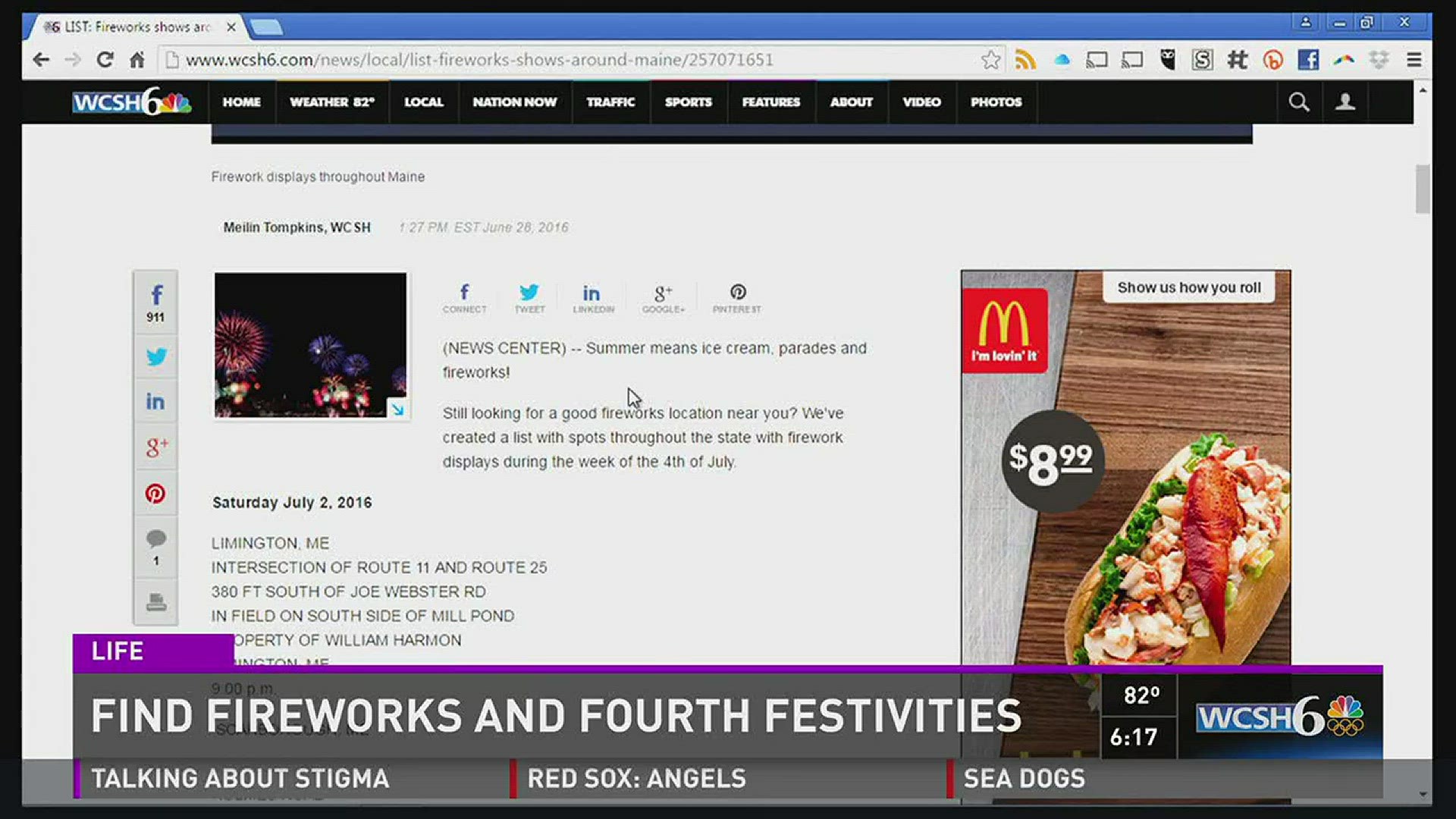1456x819 pixels.
Task: Open the user account icon in site header
Action: pyautogui.click(x=1345, y=102)
